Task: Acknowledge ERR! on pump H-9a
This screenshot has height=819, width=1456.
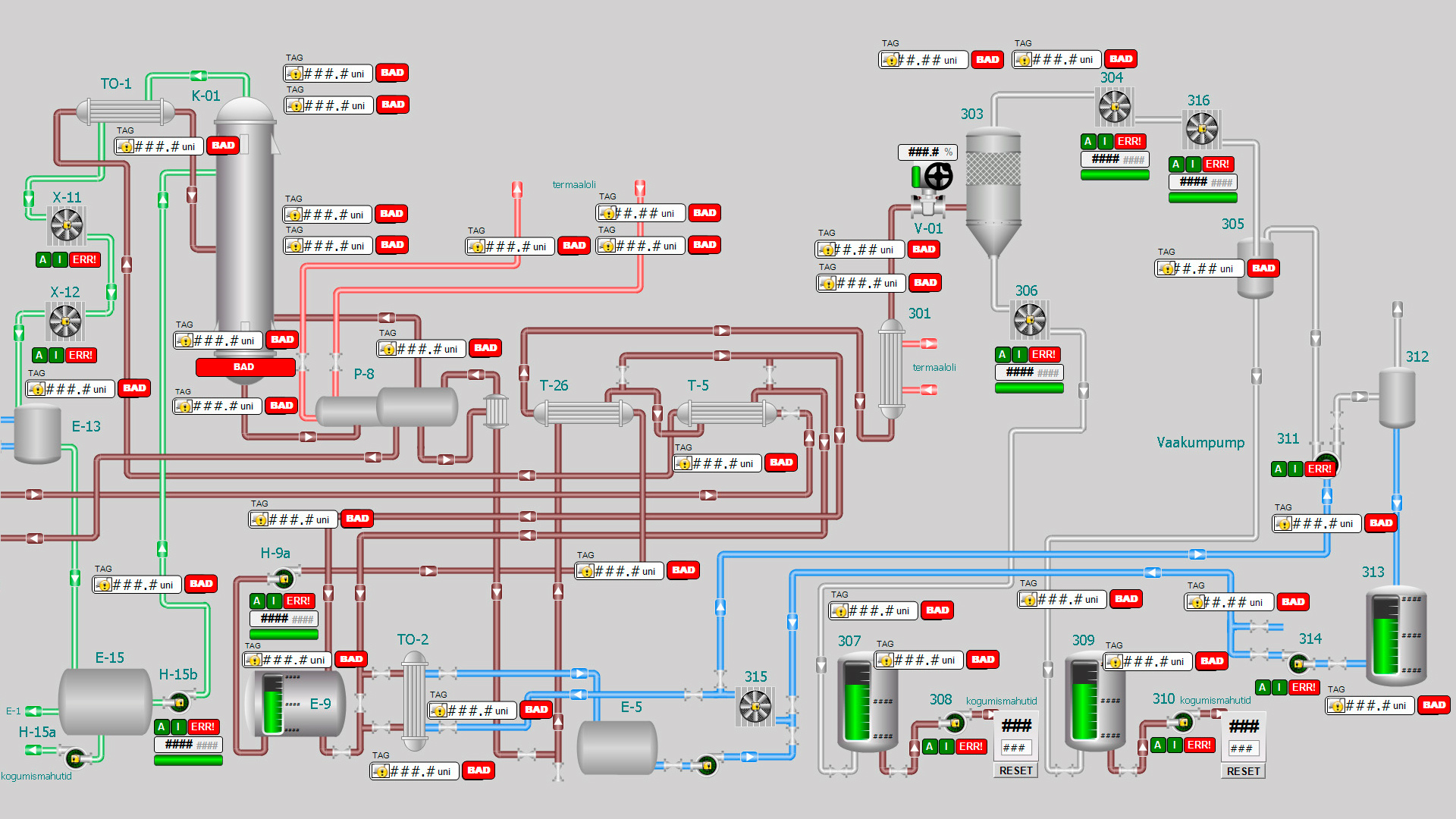Action: (x=298, y=601)
